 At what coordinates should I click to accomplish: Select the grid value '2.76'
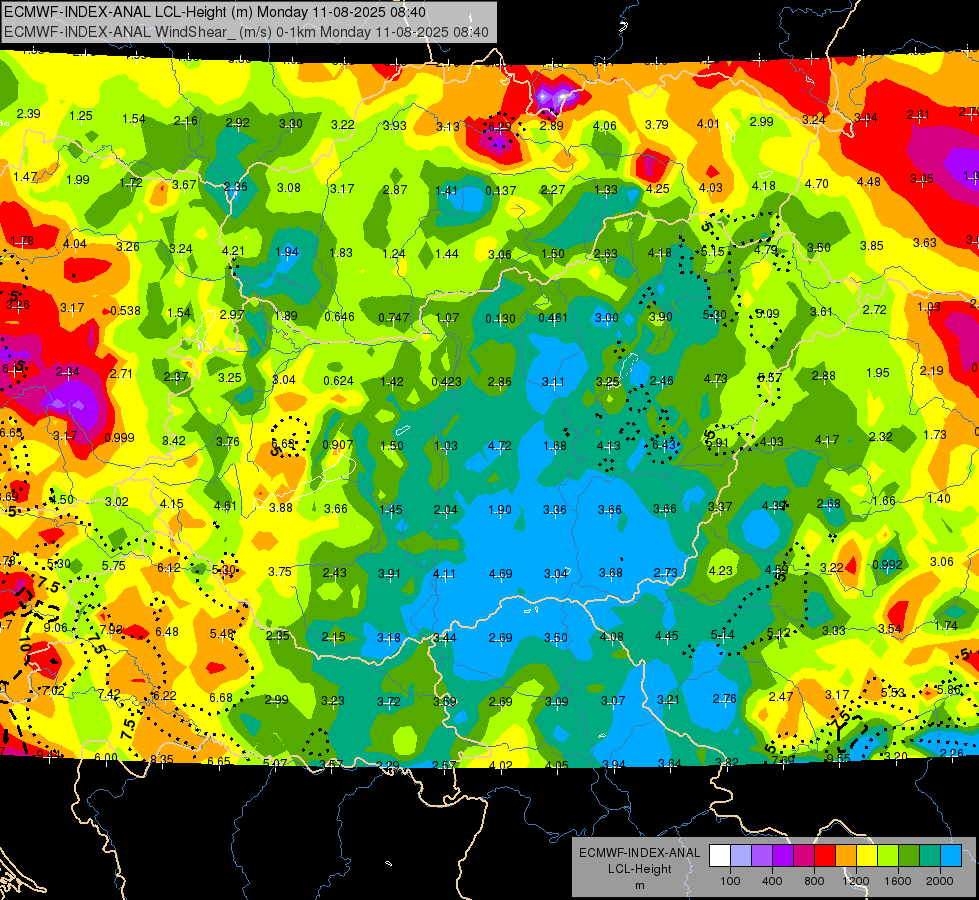[x=724, y=698]
